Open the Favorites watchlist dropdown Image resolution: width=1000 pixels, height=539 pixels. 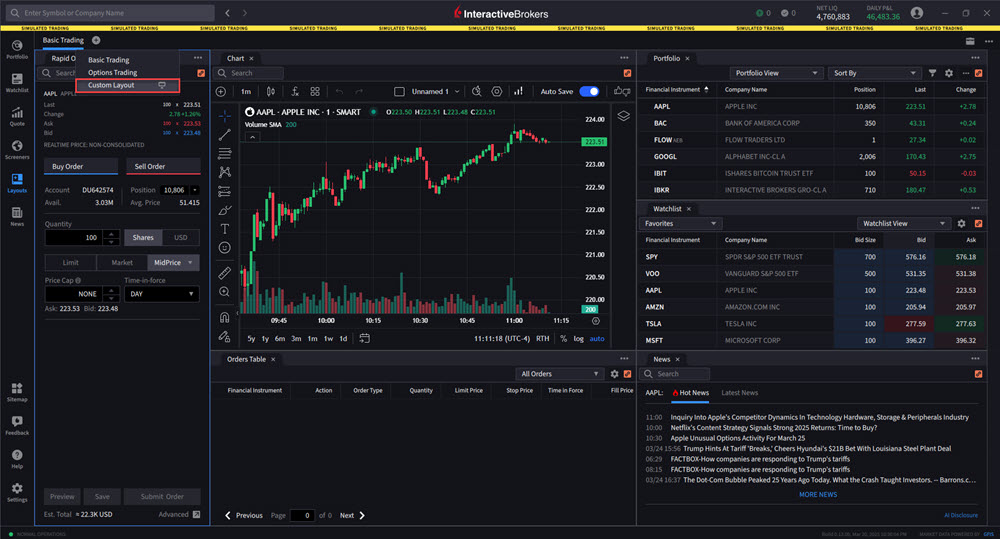point(680,223)
